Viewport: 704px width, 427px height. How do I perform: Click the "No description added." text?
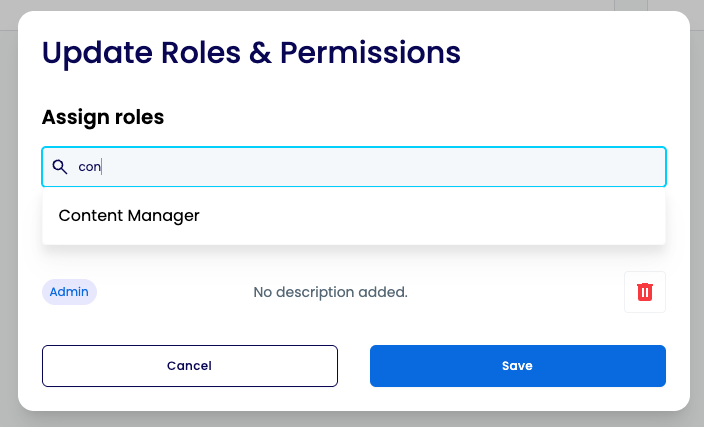click(330, 292)
